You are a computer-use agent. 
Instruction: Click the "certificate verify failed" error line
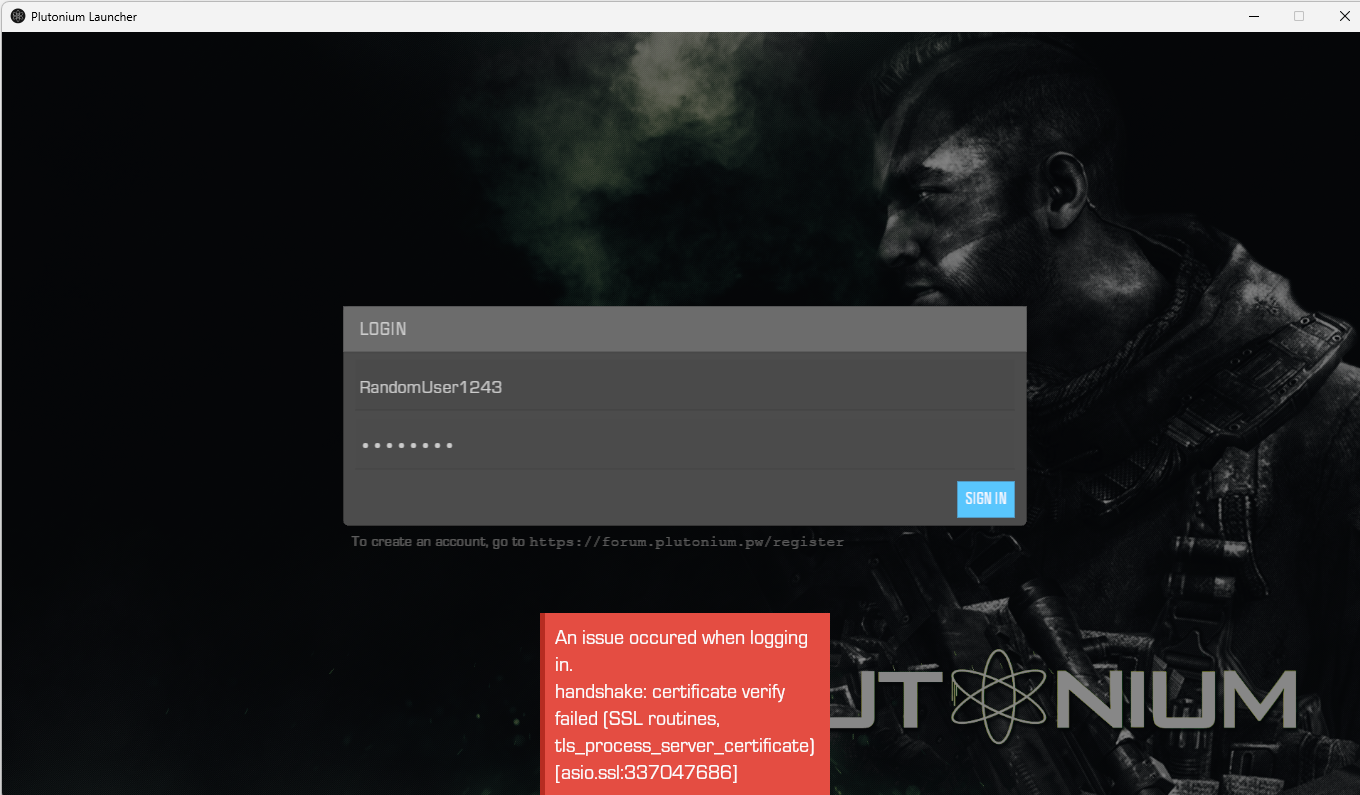point(669,692)
